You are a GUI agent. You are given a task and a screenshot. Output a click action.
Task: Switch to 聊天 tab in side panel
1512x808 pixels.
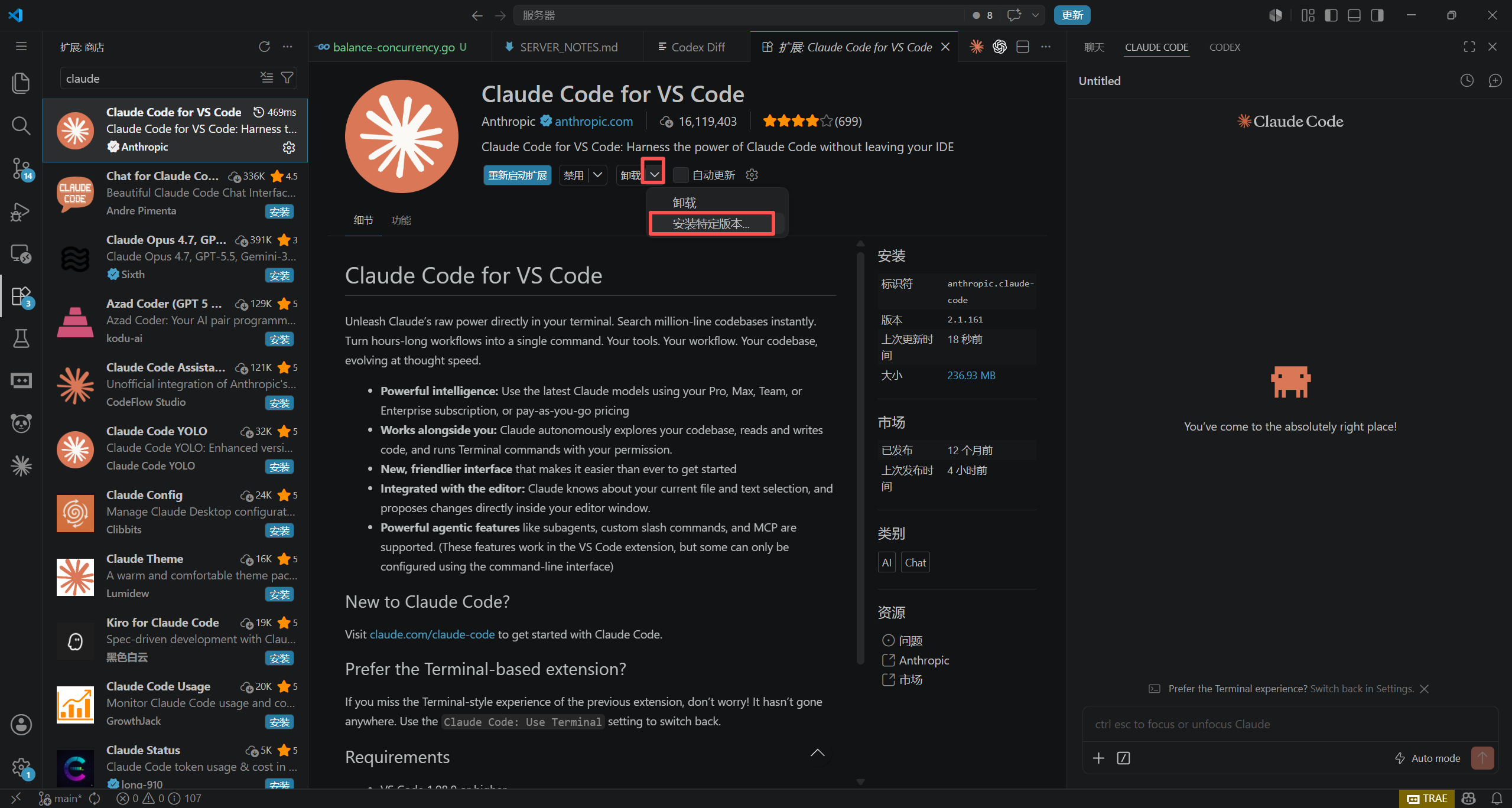tap(1094, 47)
